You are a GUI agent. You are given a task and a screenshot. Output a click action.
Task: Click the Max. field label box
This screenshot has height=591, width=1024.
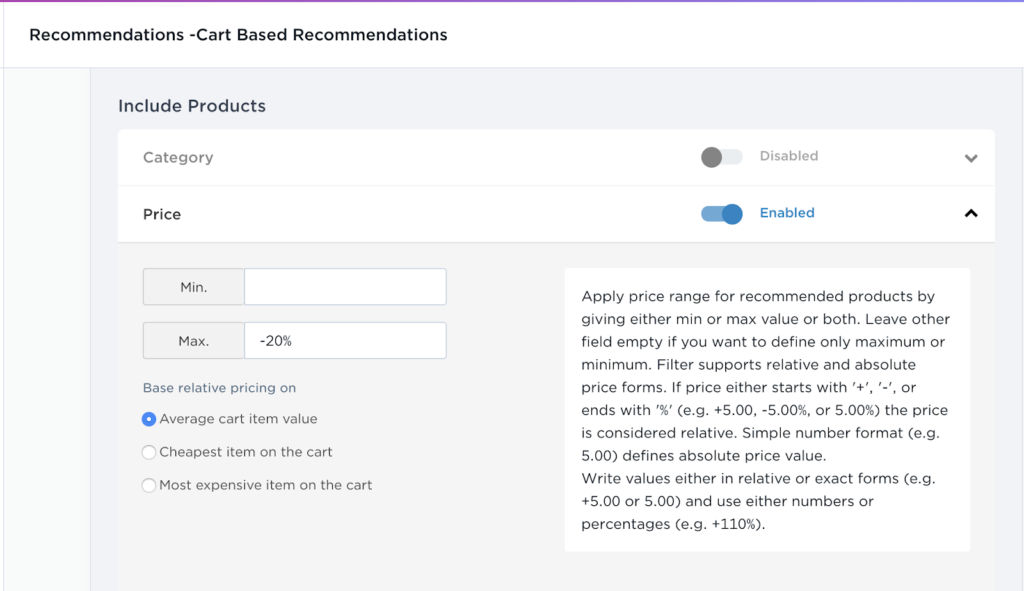[x=193, y=340]
